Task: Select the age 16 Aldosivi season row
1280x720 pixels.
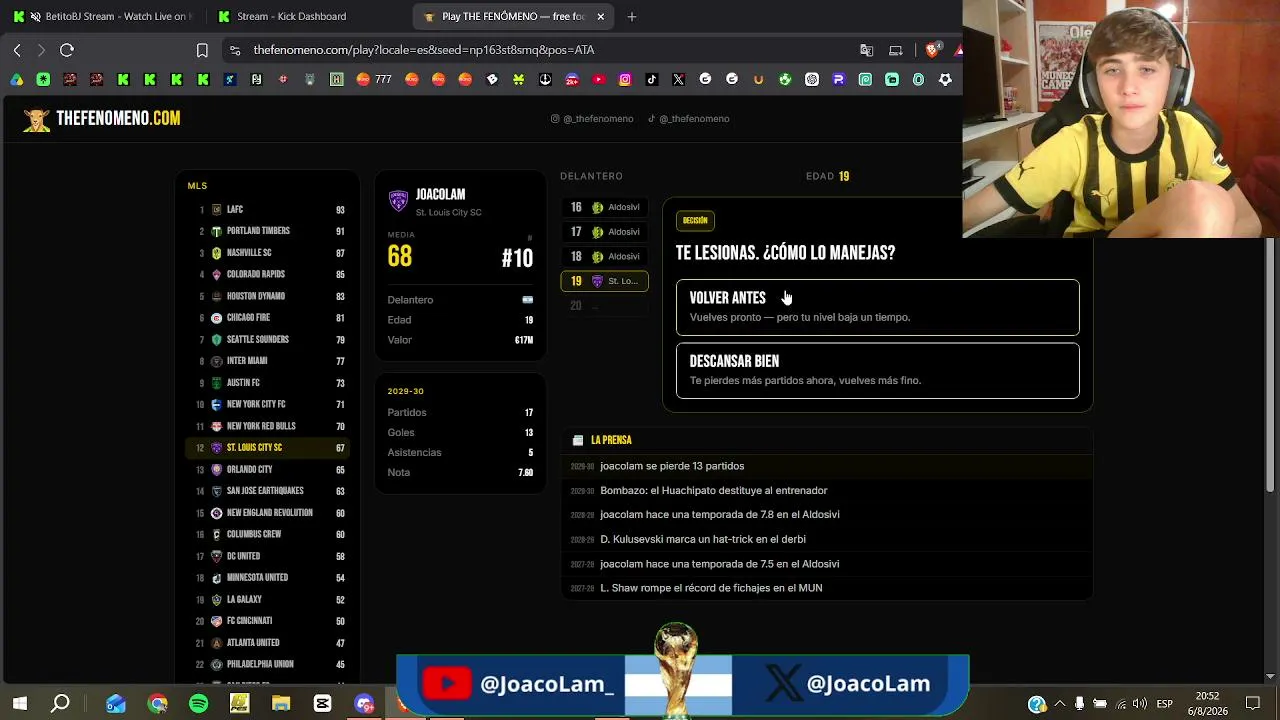Action: (x=605, y=208)
